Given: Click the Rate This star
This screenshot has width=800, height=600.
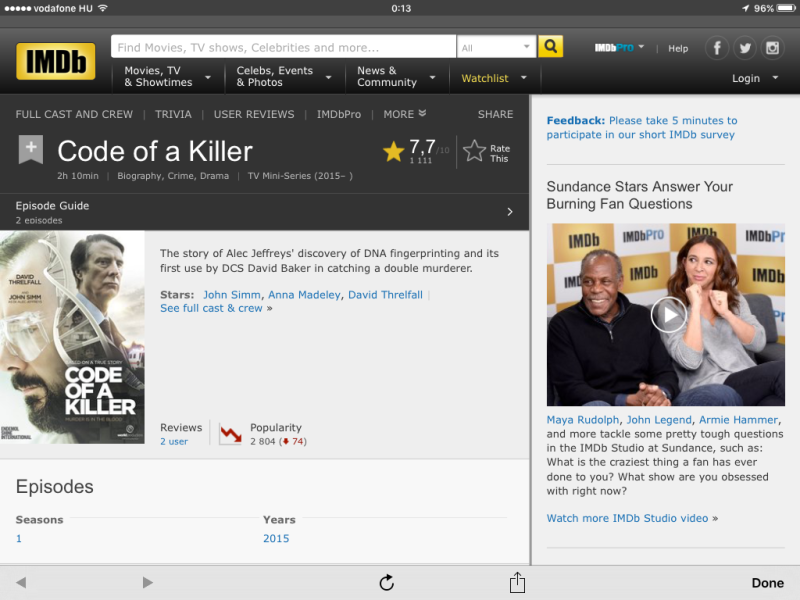Looking at the screenshot, I should (474, 151).
